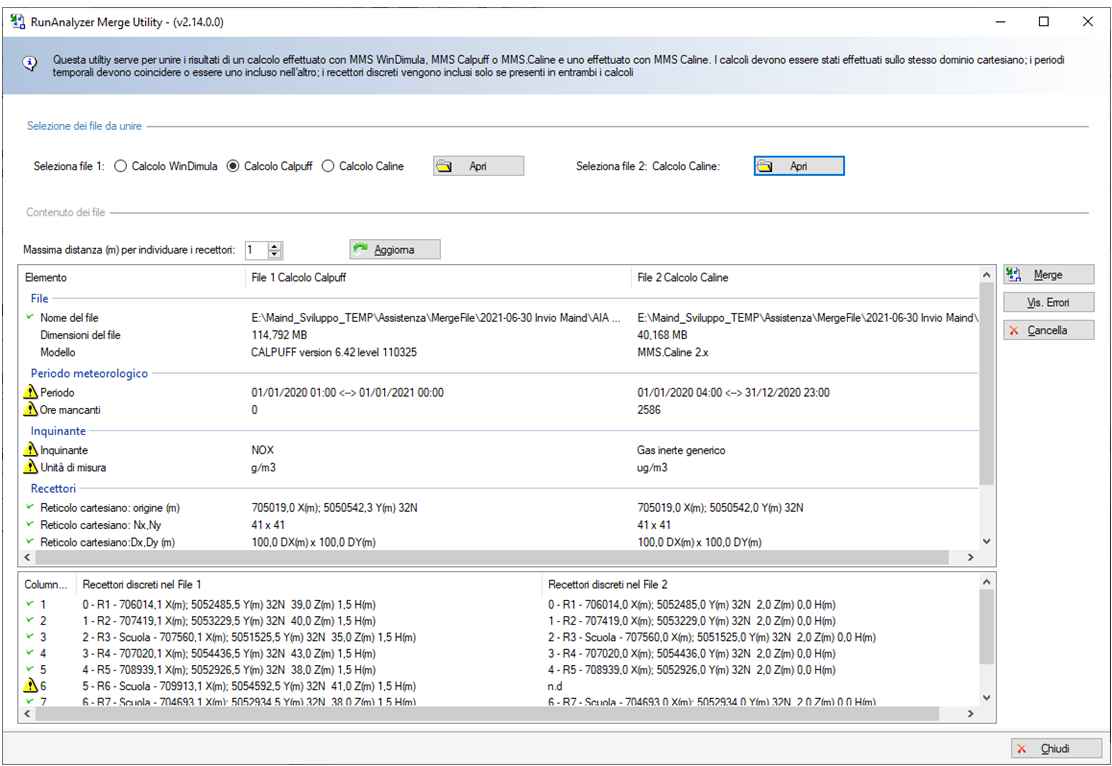Click File 1 Calcolo Calpuff column header
Image resolution: width=1112 pixels, height=766 pixels.
[x=438, y=277]
